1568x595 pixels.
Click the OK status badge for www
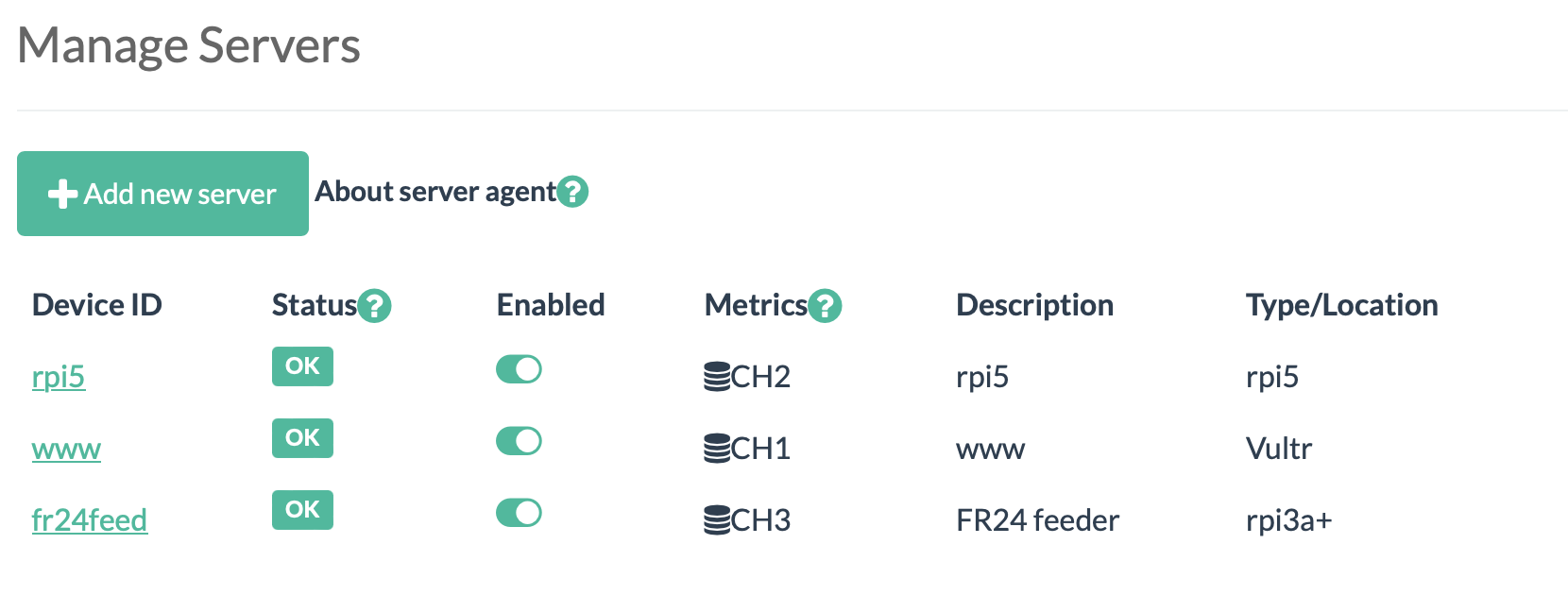pyautogui.click(x=302, y=438)
